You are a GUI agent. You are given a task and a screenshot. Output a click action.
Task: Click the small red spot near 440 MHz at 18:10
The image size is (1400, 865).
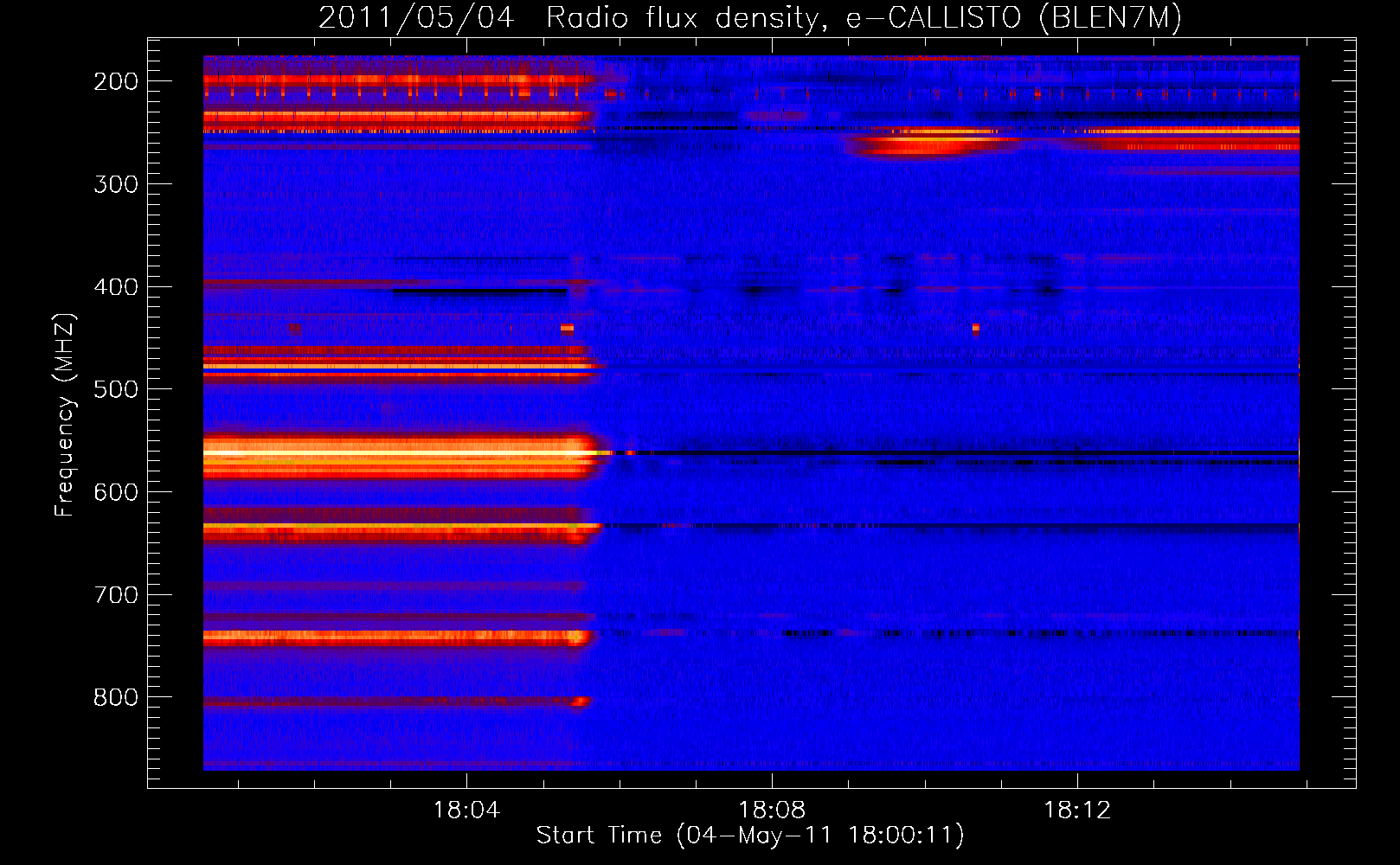click(975, 329)
